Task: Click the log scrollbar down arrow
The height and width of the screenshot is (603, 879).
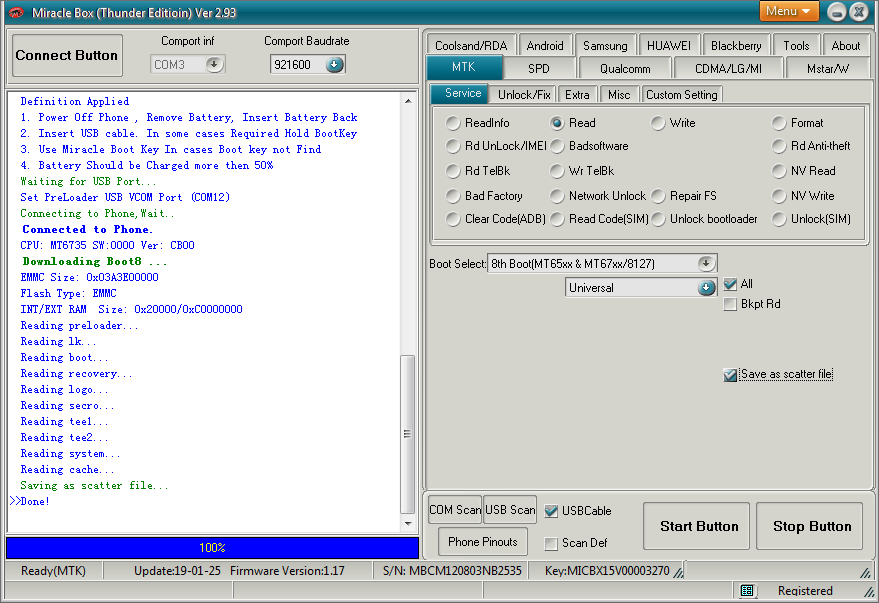Action: coord(408,523)
